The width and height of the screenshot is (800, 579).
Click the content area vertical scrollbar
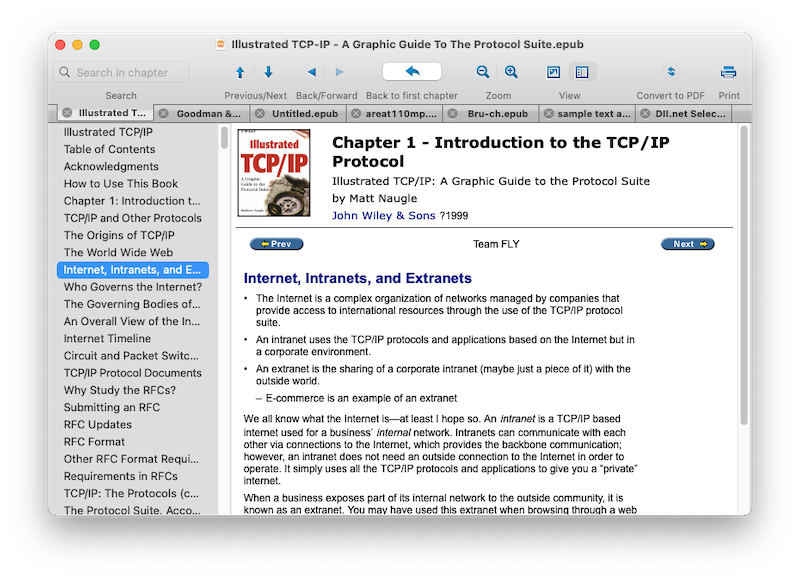[743, 300]
